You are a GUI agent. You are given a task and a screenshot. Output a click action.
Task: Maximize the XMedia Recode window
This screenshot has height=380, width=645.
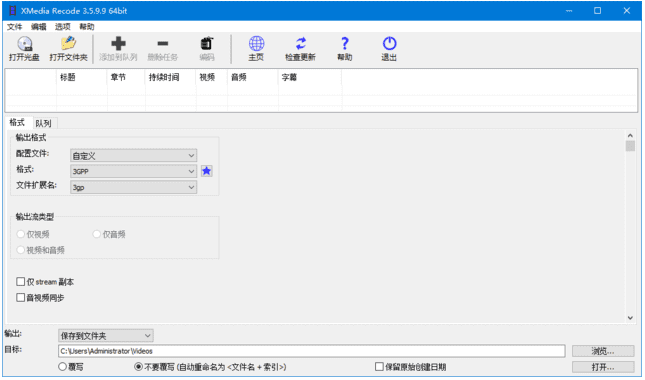[x=598, y=11]
